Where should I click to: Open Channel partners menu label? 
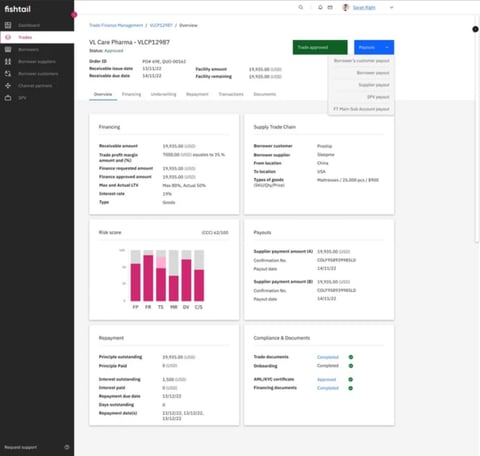(35, 86)
